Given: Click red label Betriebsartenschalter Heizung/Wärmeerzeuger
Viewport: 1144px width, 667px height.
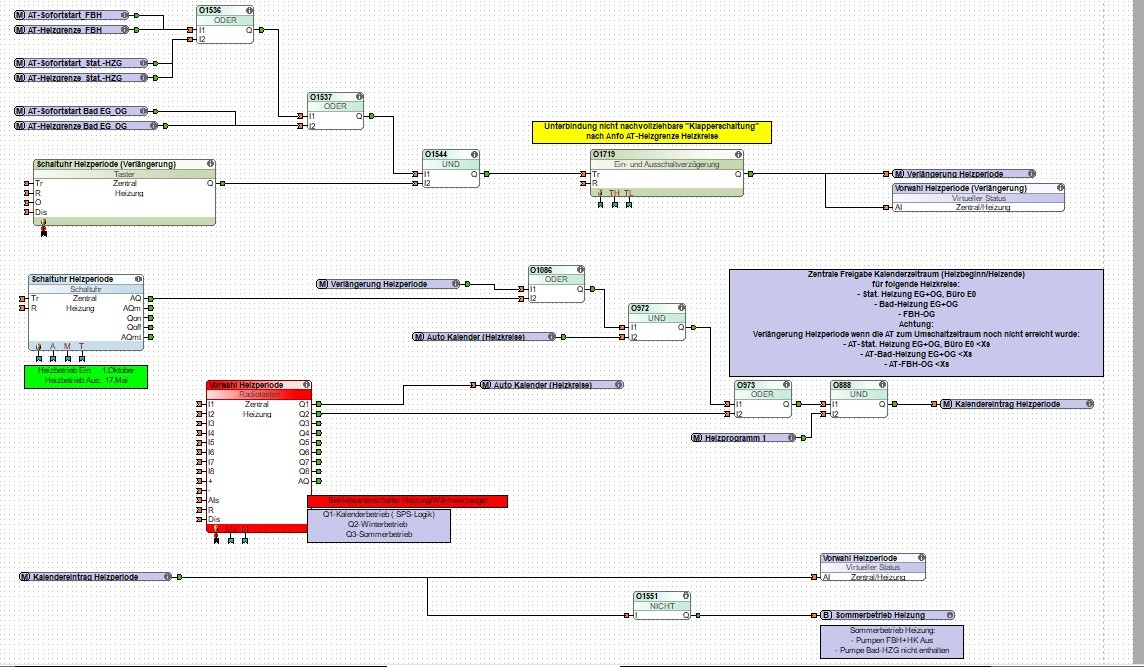Looking at the screenshot, I should pyautogui.click(x=407, y=501).
